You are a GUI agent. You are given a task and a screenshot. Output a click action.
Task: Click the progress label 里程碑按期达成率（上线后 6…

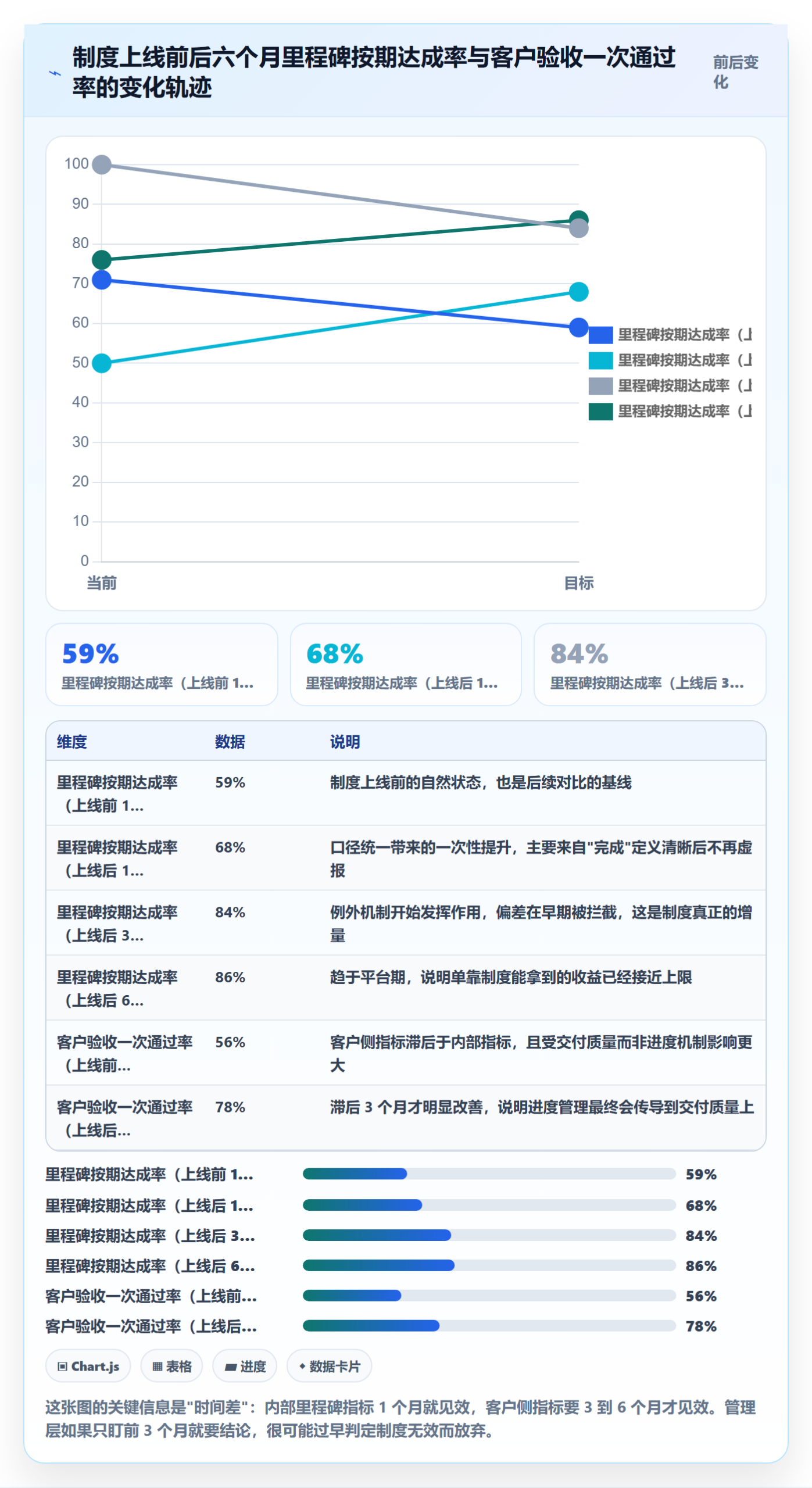(x=151, y=1266)
